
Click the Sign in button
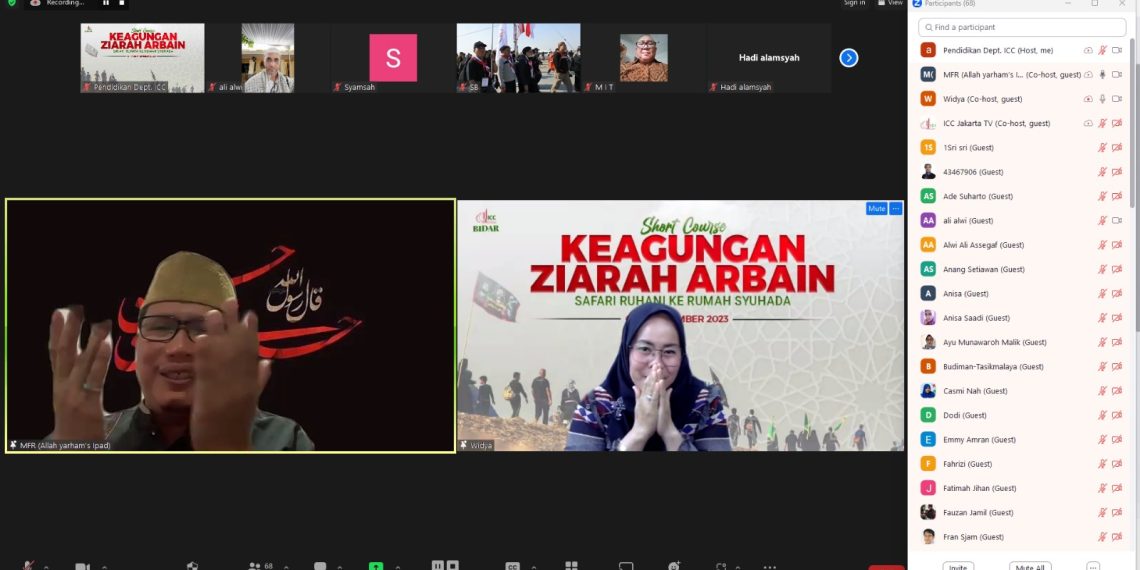854,3
